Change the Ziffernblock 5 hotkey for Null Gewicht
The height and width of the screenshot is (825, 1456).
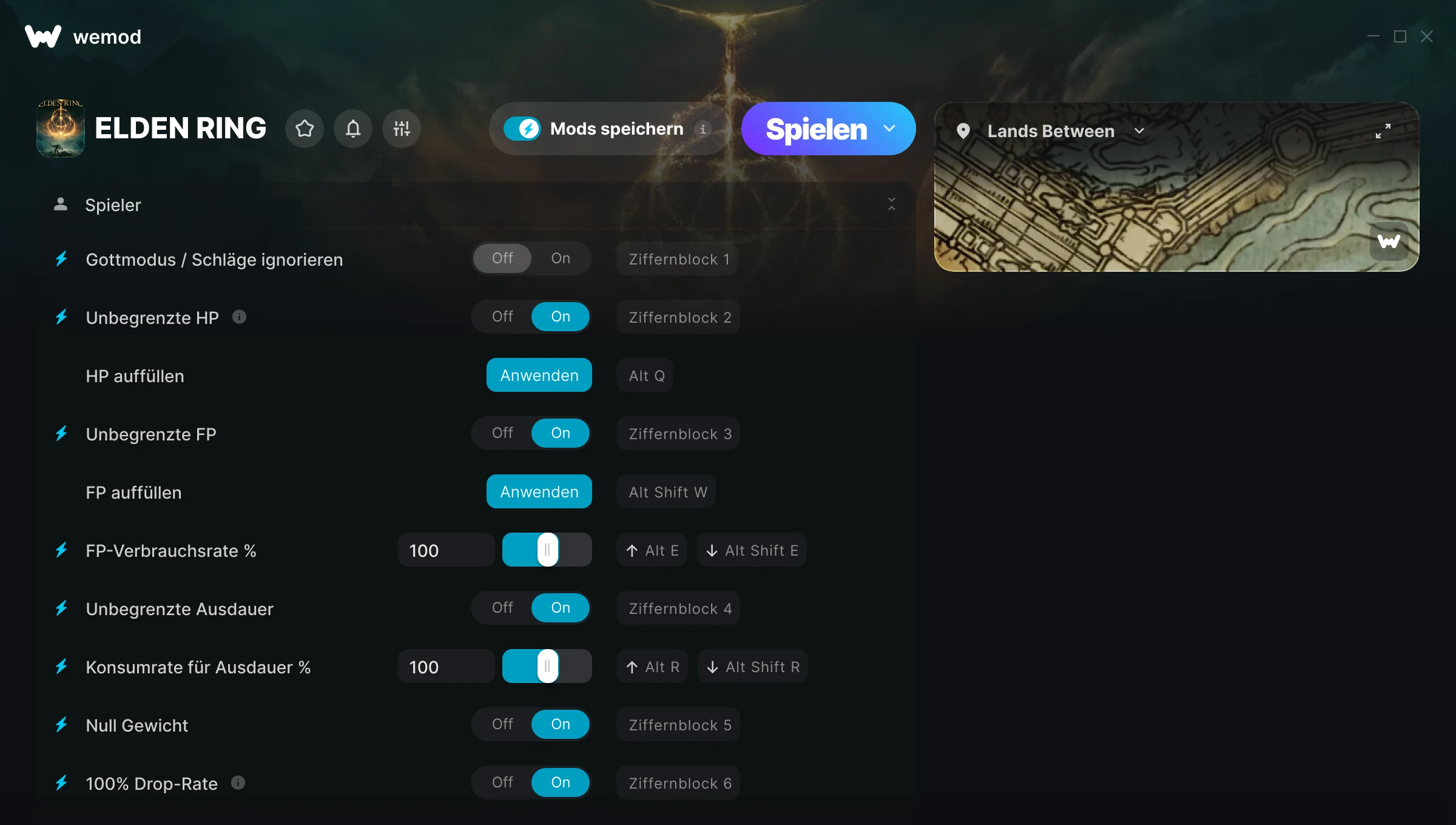pyautogui.click(x=679, y=725)
